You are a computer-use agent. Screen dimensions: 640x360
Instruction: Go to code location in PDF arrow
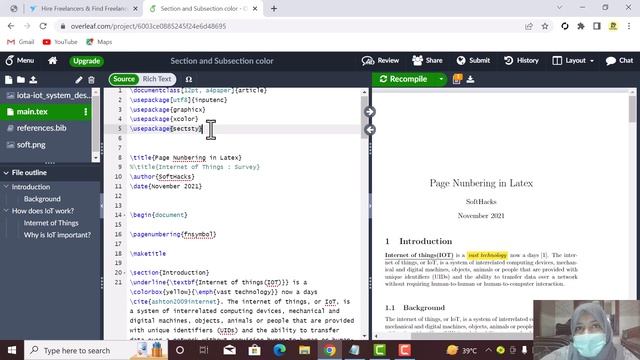click(370, 111)
